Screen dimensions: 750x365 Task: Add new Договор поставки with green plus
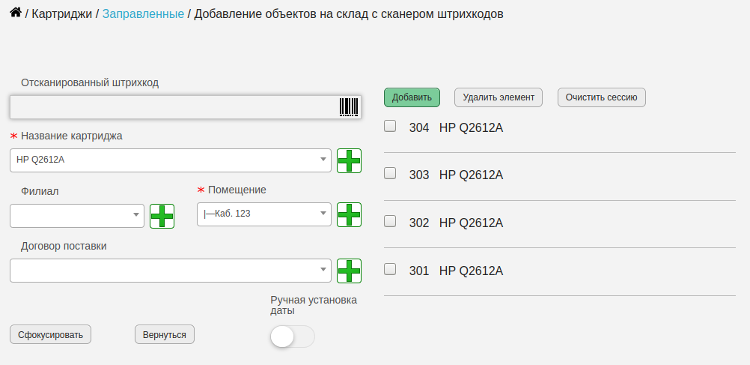[349, 271]
